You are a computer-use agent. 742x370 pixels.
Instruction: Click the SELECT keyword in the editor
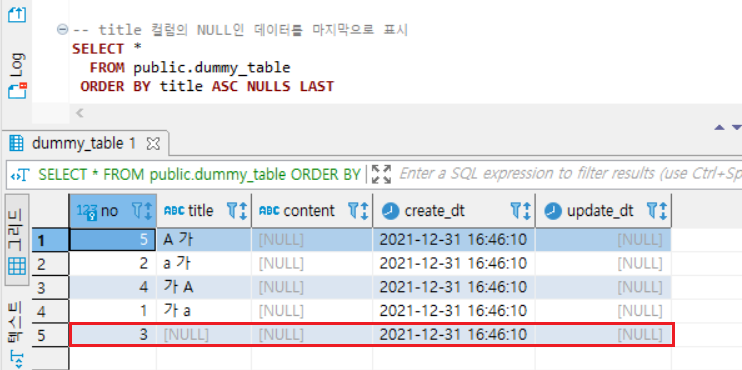(x=98, y=49)
